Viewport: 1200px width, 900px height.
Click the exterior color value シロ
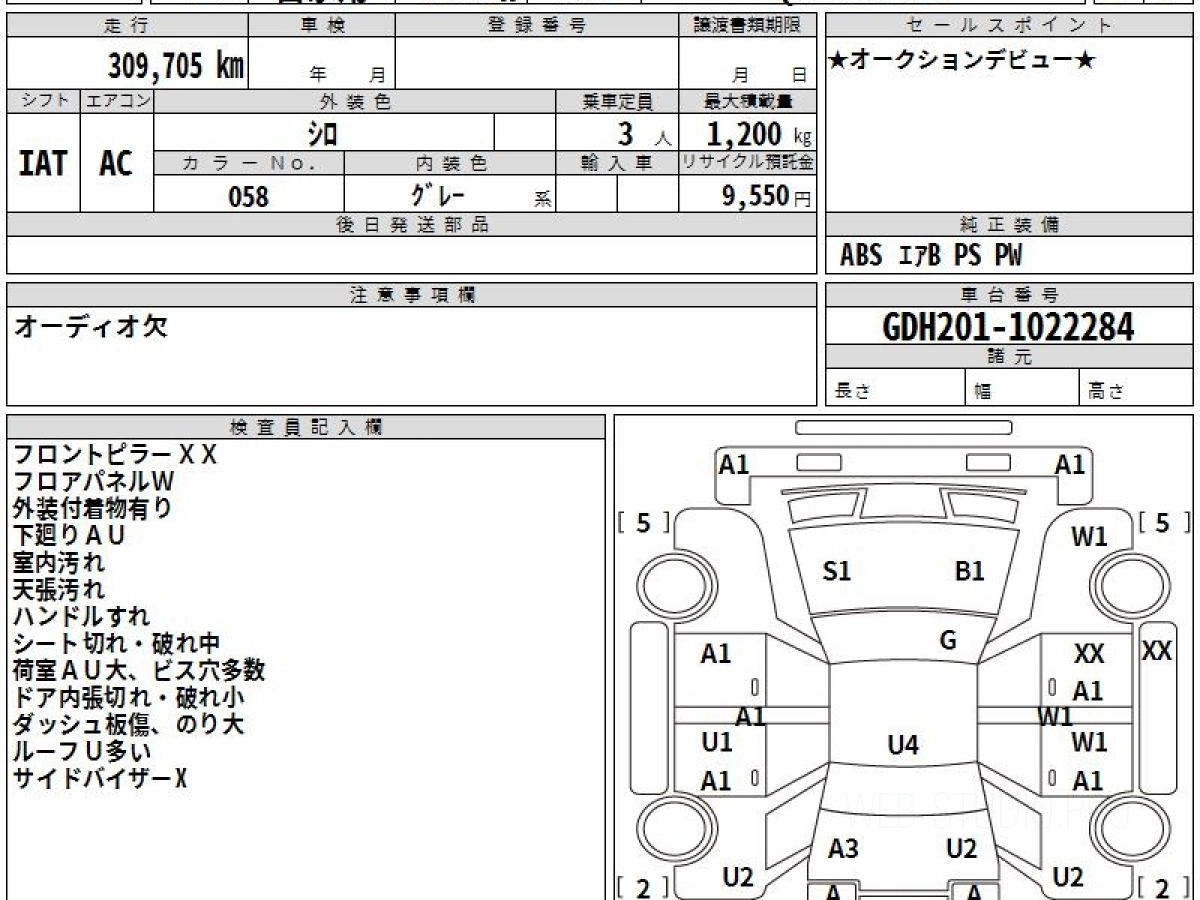point(322,133)
